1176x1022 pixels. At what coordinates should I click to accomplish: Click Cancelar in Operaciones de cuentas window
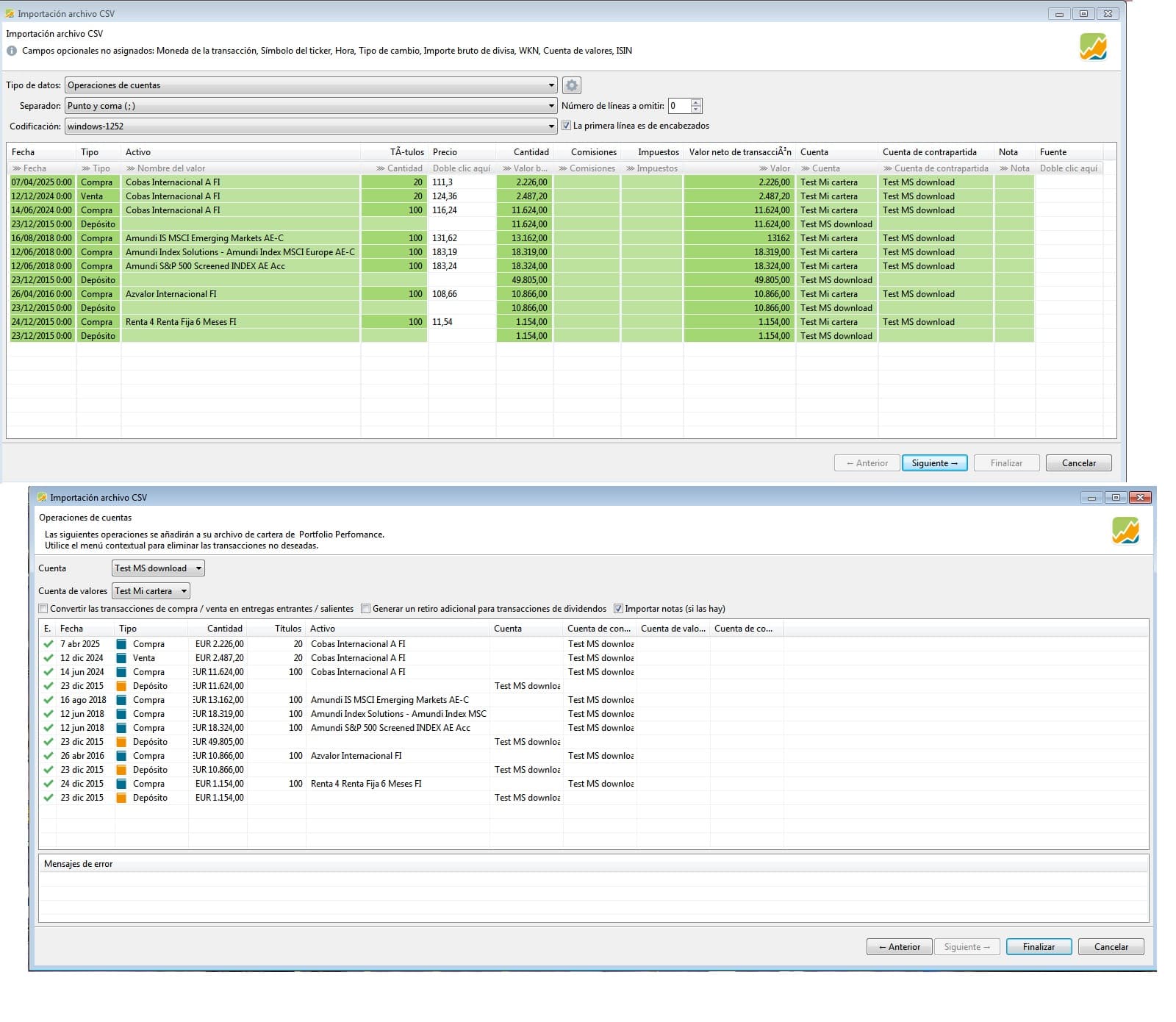pos(1111,947)
